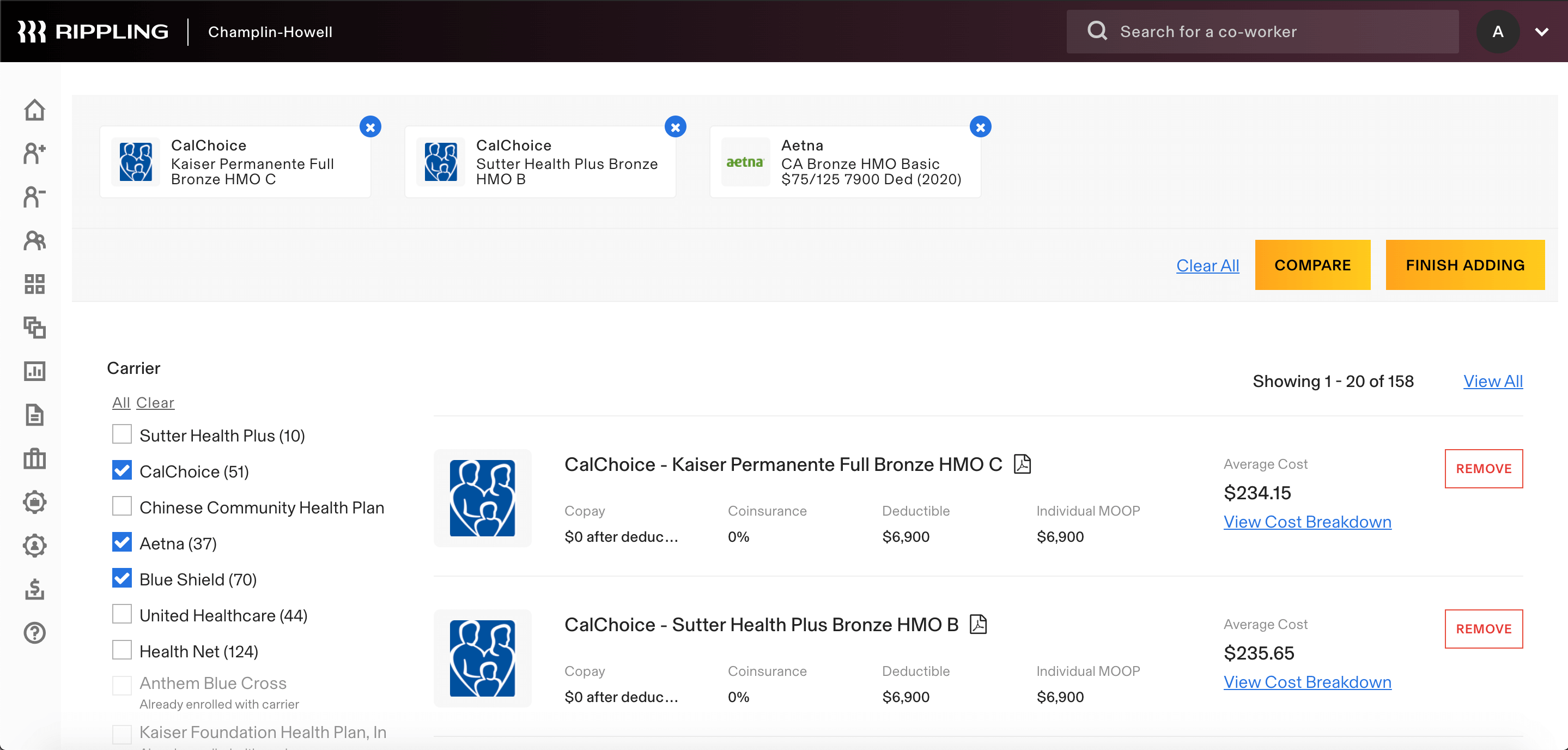
Task: Click the Carrier filter heading
Action: 133,368
